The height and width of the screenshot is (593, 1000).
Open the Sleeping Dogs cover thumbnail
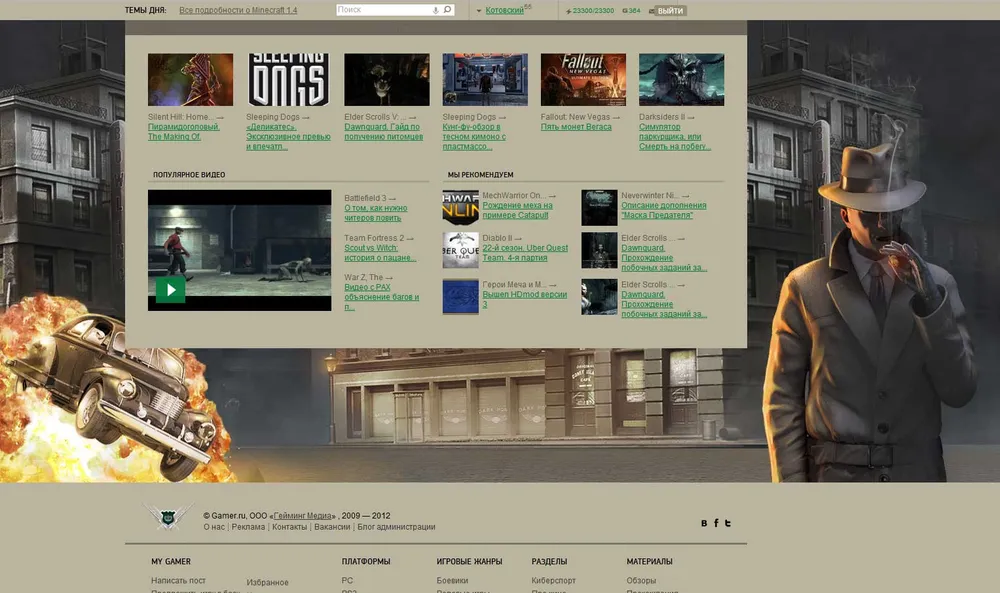pyautogui.click(x=288, y=80)
